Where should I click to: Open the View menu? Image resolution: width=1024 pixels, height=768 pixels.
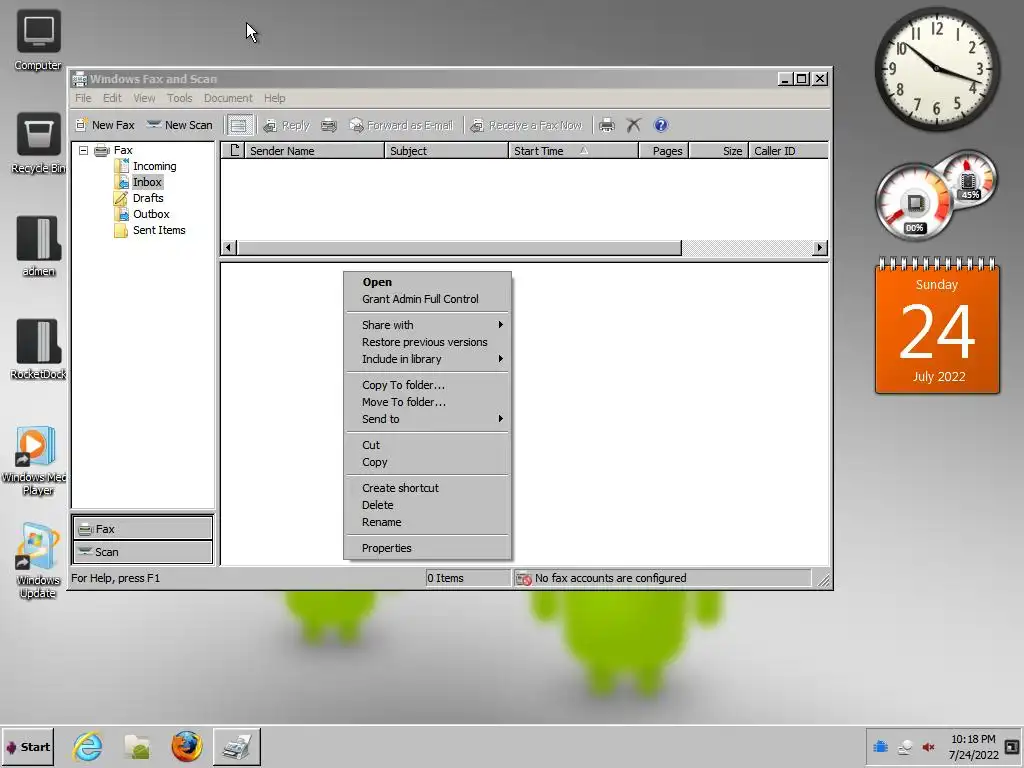[144, 98]
